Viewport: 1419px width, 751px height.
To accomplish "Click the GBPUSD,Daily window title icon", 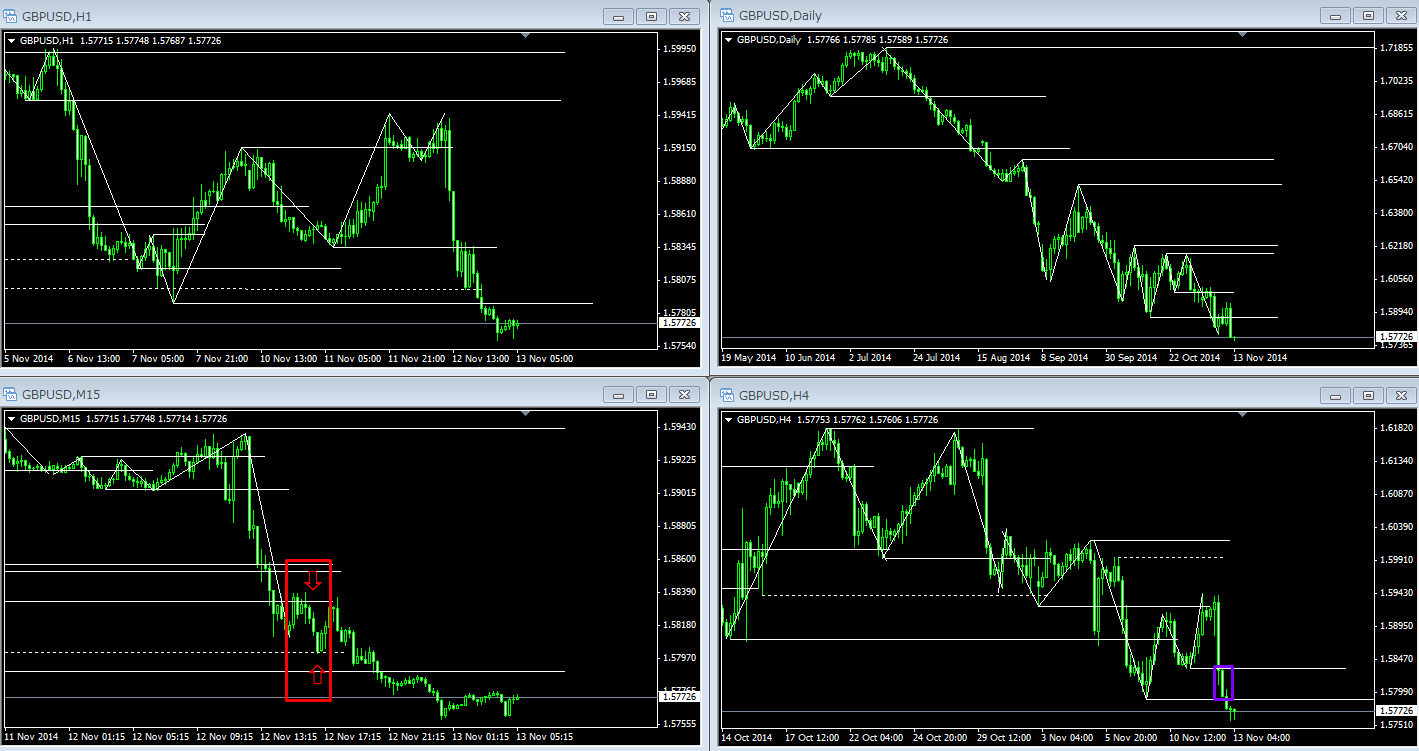I will click(x=726, y=16).
